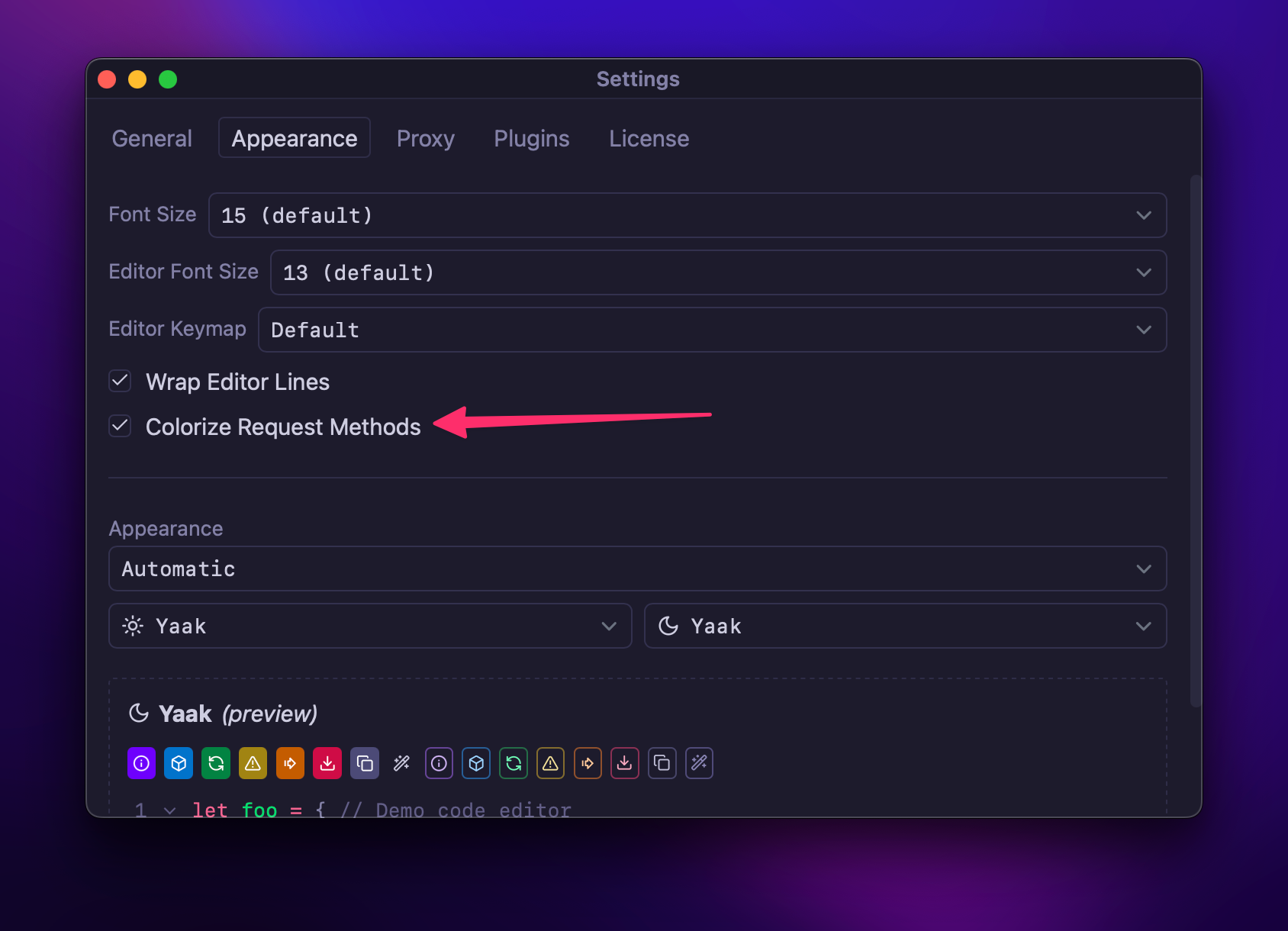The image size is (1288, 931).
Task: Open the Appearance mode dropdown set to Automatic
Action: pyautogui.click(x=637, y=569)
